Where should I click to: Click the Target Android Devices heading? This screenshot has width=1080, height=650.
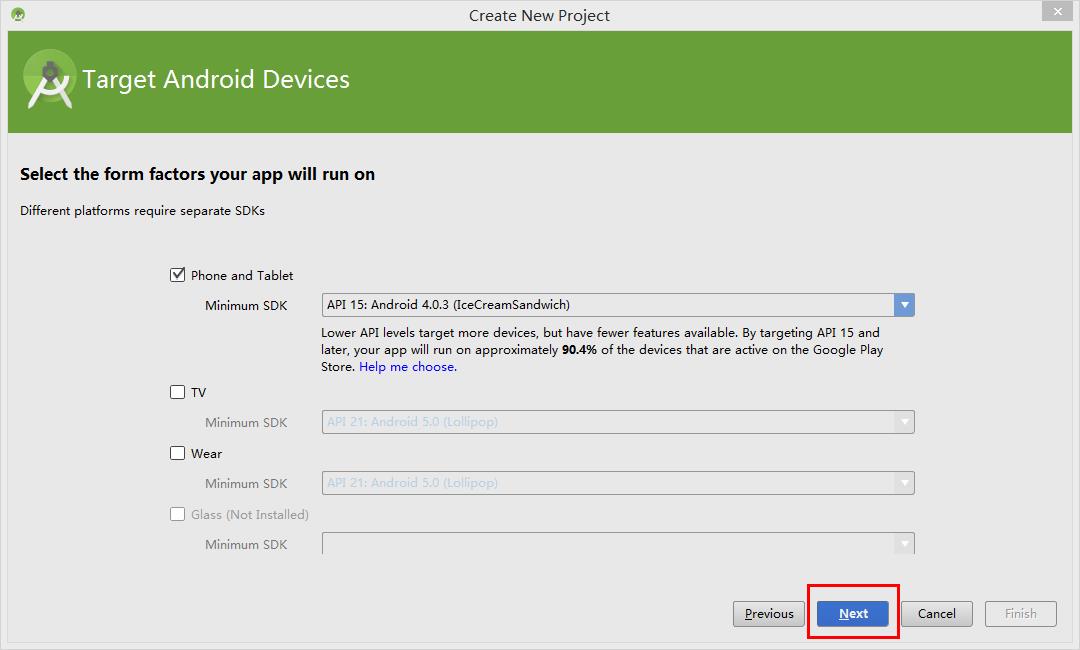[x=216, y=79]
